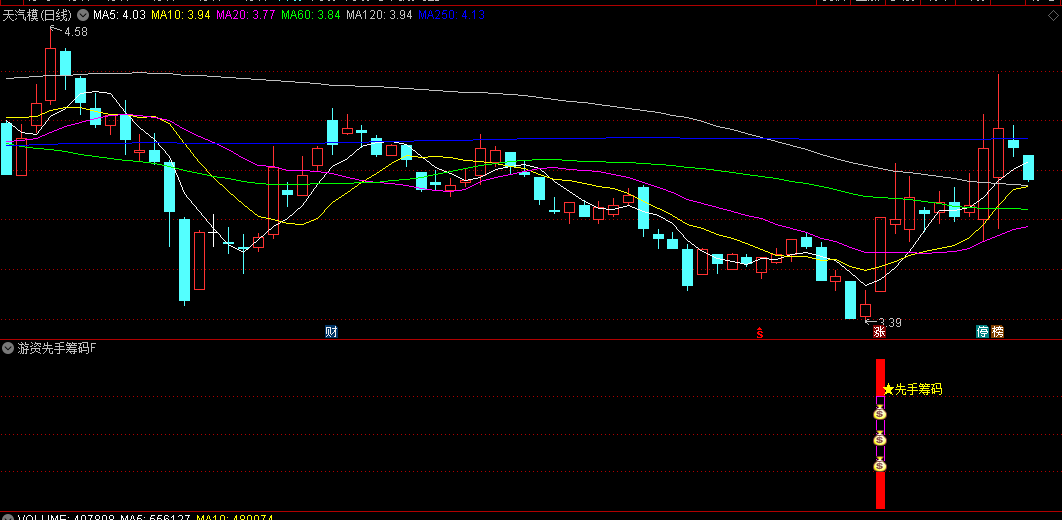Open the dropdown arrow beside 天汽模(日线)
The image size is (1062, 520).
pos(83,14)
